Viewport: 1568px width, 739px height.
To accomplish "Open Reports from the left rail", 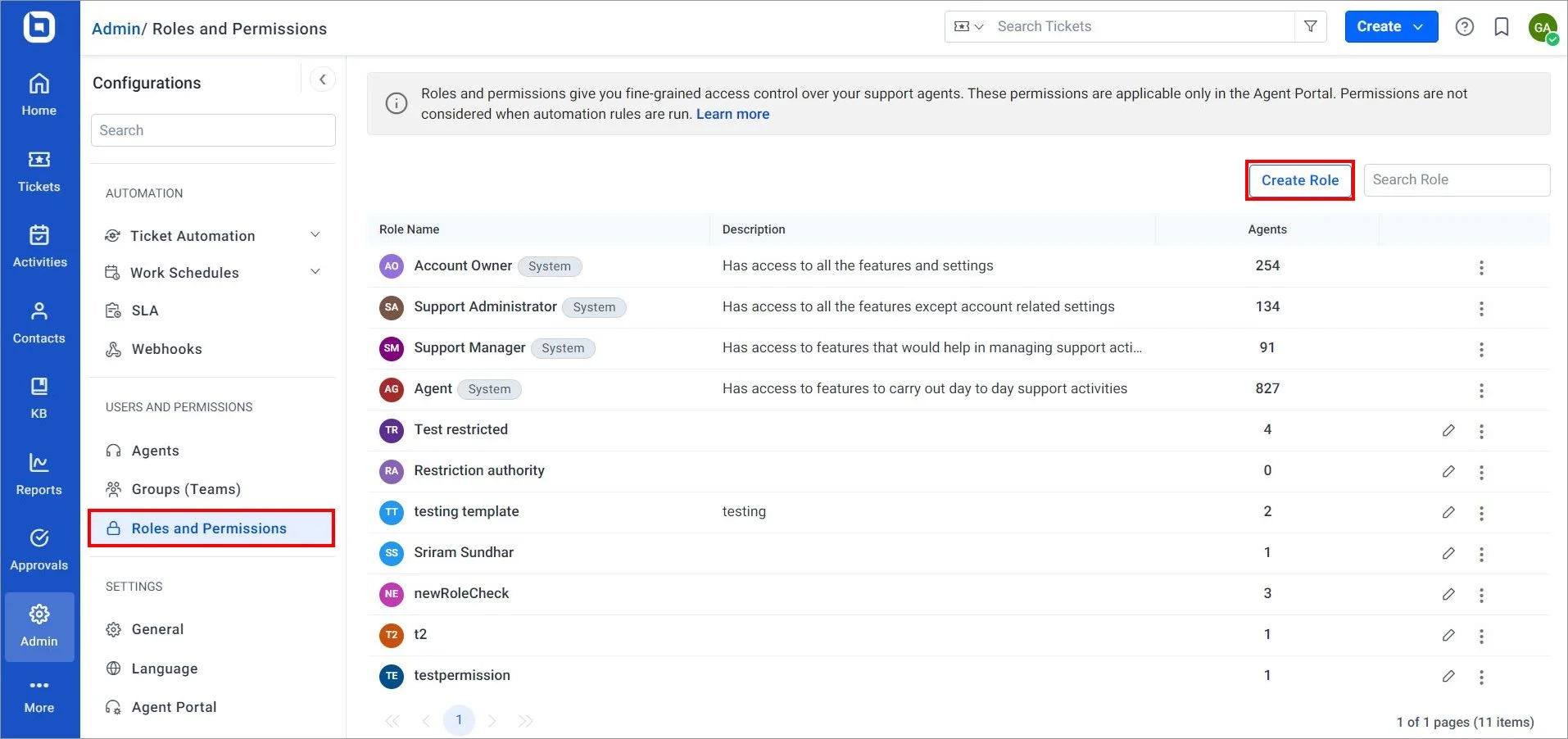I will (x=39, y=474).
